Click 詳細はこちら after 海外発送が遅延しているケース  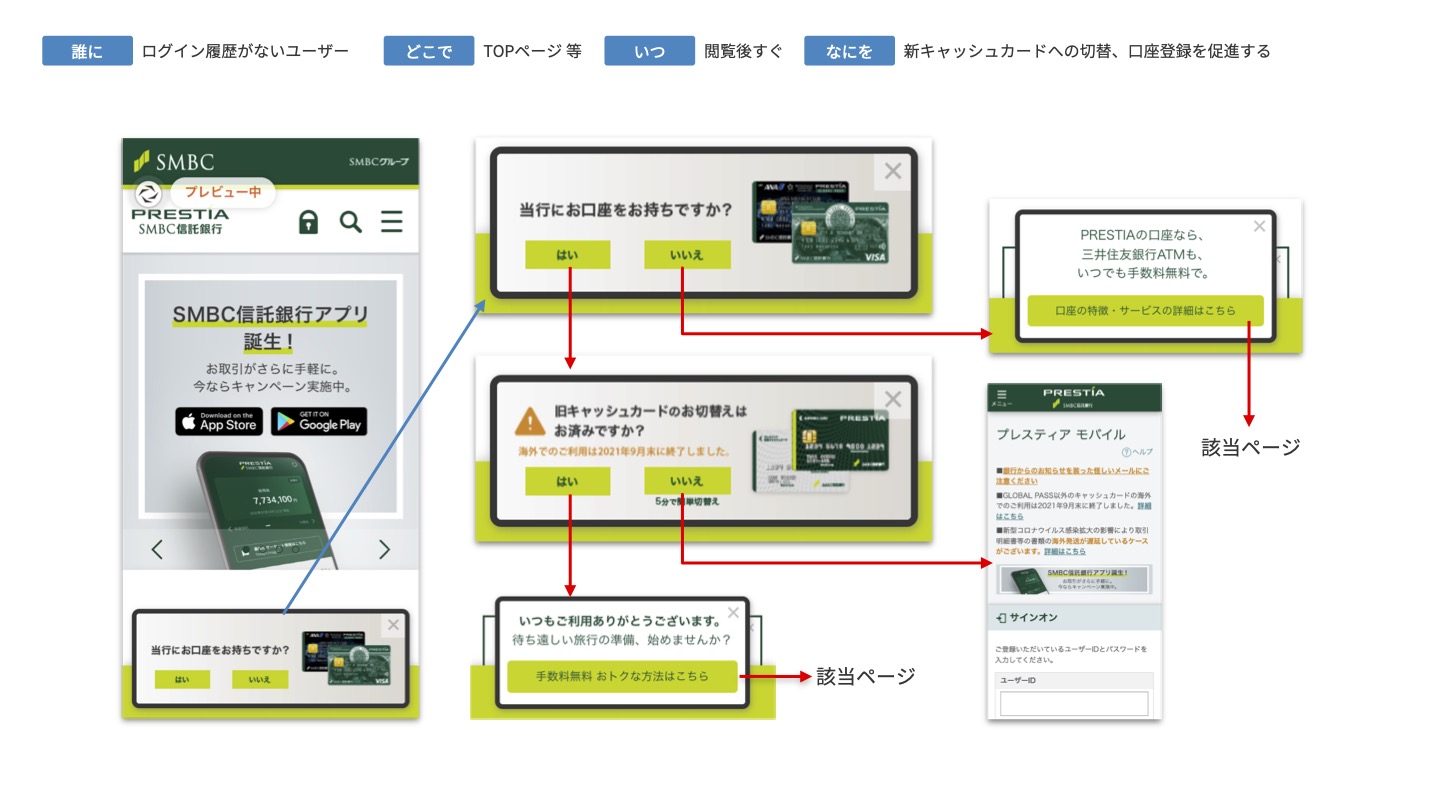[x=1064, y=551]
